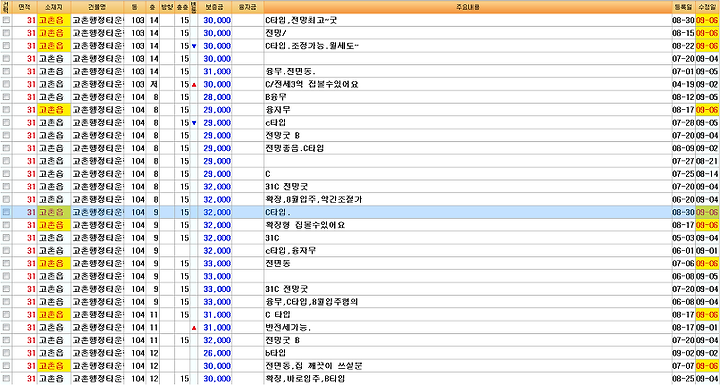Click the 08-12 registration date

(x=684, y=97)
